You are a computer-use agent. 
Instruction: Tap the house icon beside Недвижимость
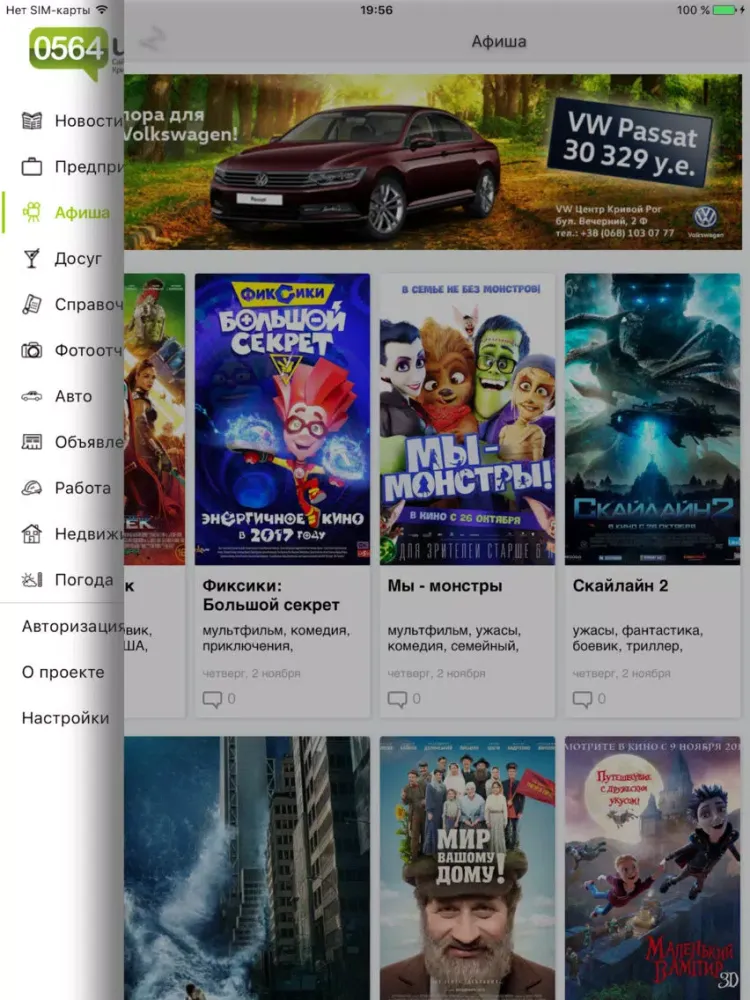(32, 534)
